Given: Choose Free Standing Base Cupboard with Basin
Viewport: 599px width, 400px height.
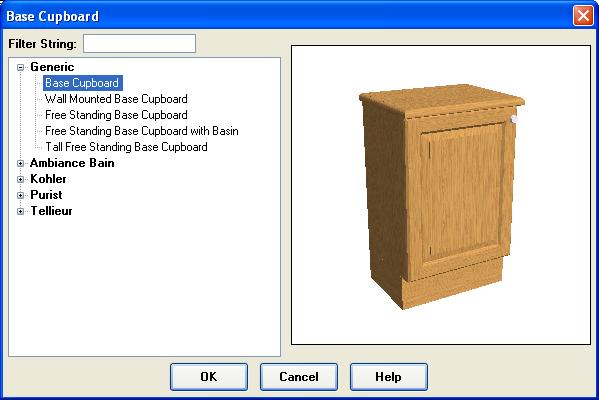Looking at the screenshot, I should pos(142,131).
